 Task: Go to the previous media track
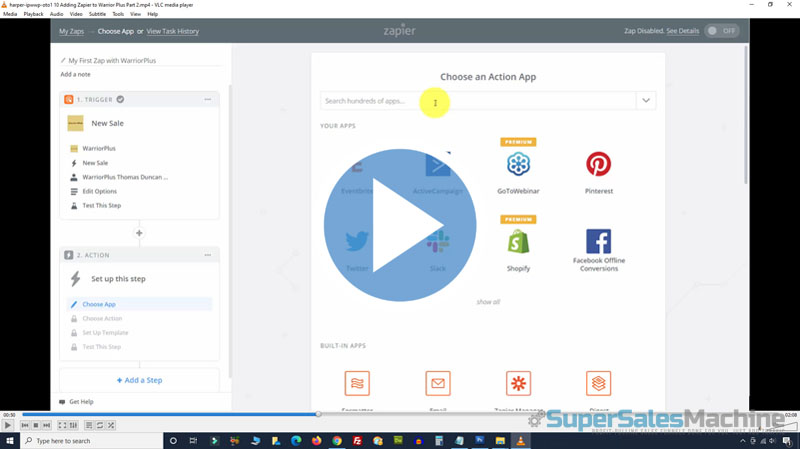click(x=25, y=425)
